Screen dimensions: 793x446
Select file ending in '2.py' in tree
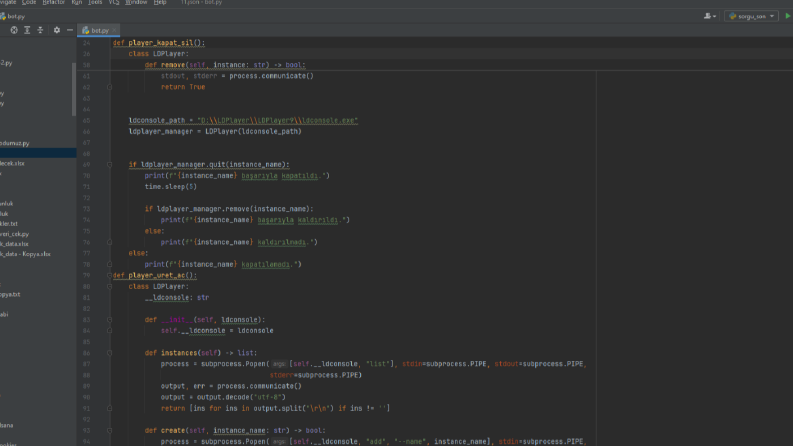pyautogui.click(x=6, y=63)
